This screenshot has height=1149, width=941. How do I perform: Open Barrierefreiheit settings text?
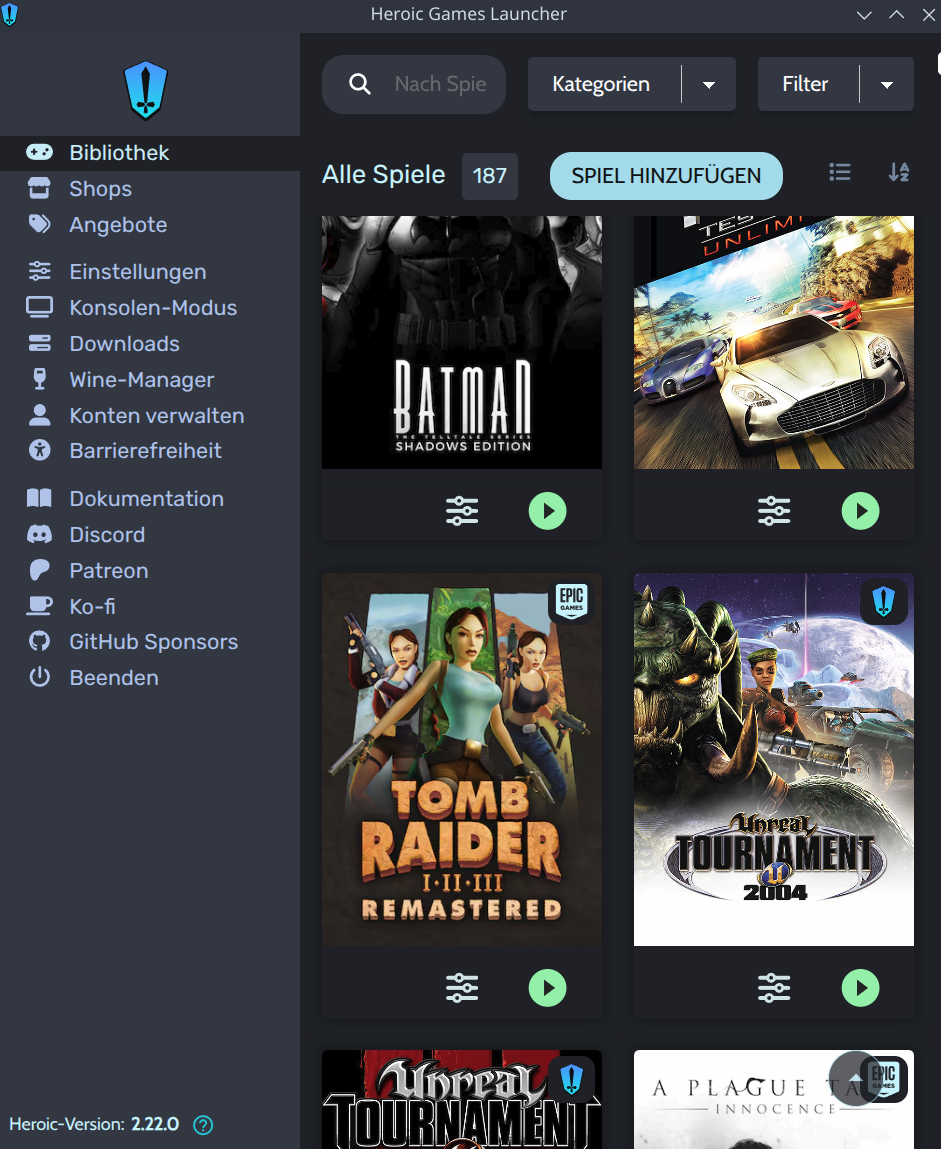[145, 451]
